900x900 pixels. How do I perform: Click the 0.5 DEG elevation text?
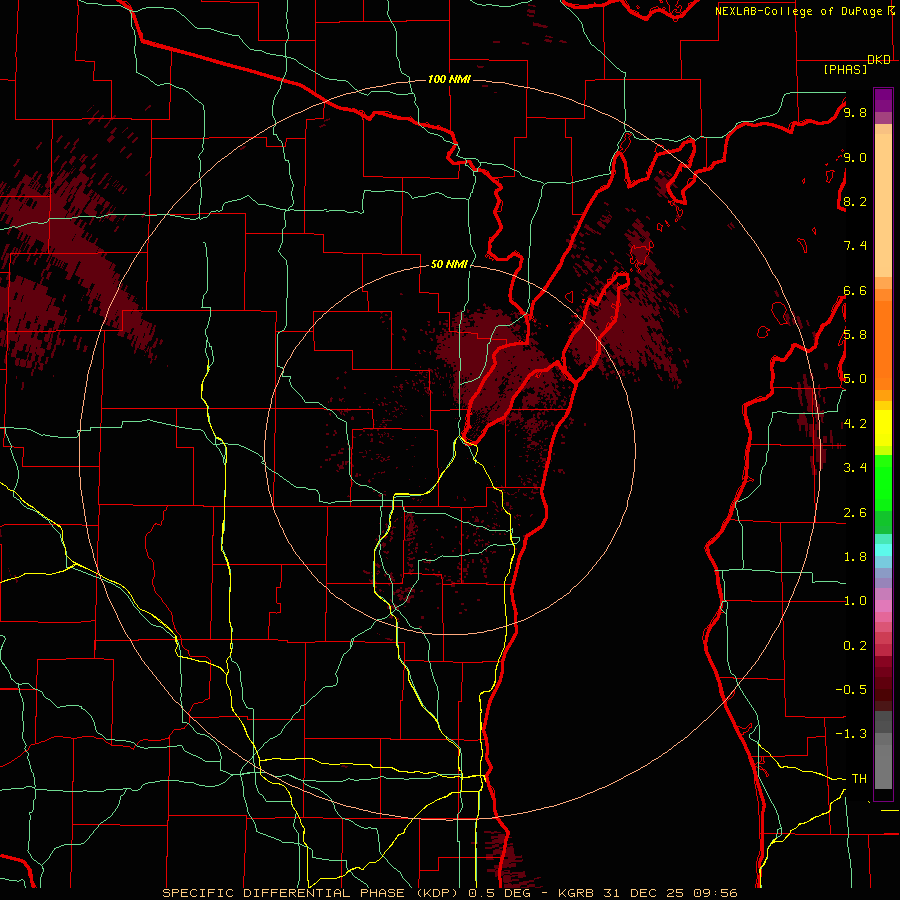[x=499, y=893]
